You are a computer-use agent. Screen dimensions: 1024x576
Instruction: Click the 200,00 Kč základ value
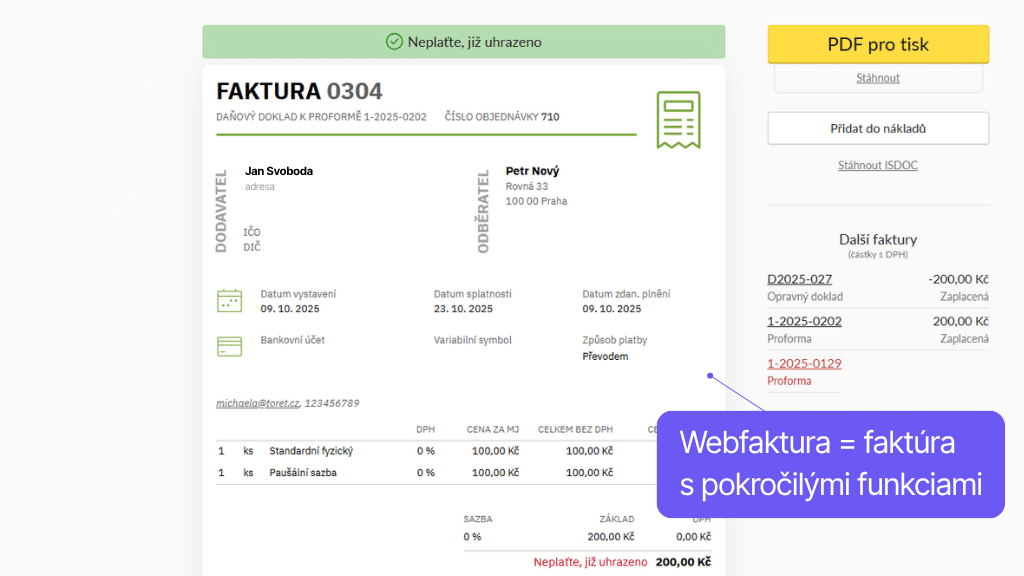coord(611,537)
